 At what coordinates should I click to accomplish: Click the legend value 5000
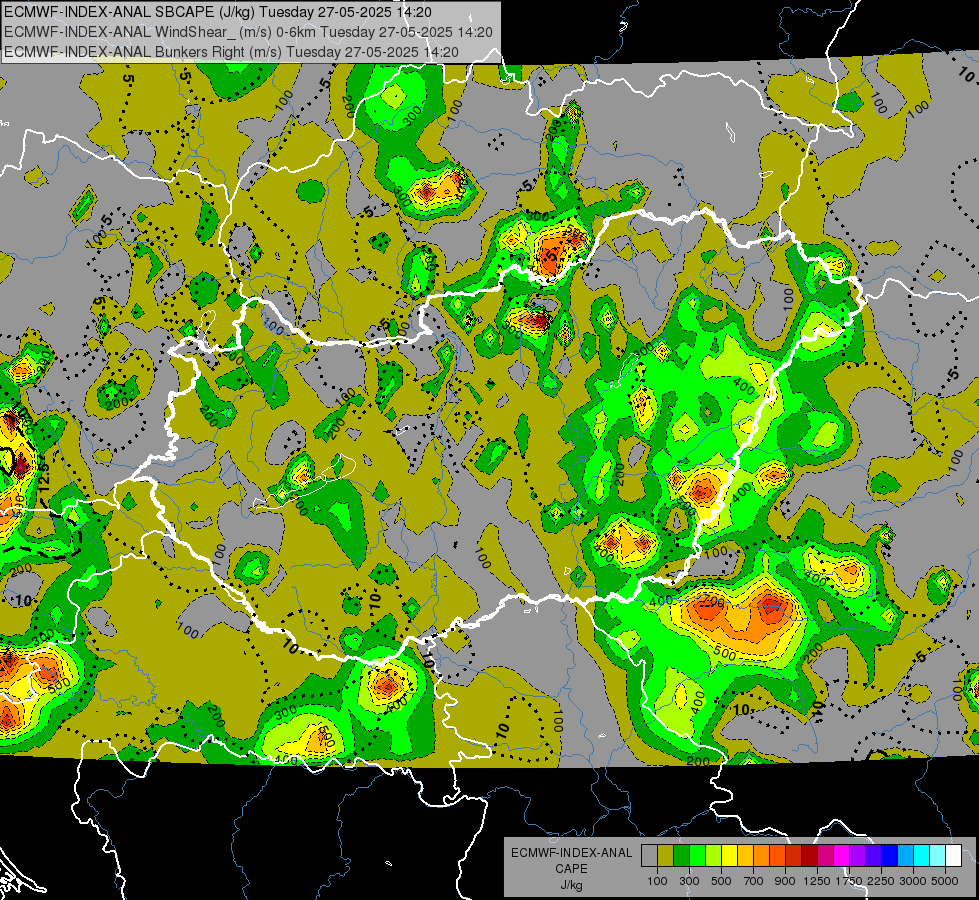coord(945,881)
